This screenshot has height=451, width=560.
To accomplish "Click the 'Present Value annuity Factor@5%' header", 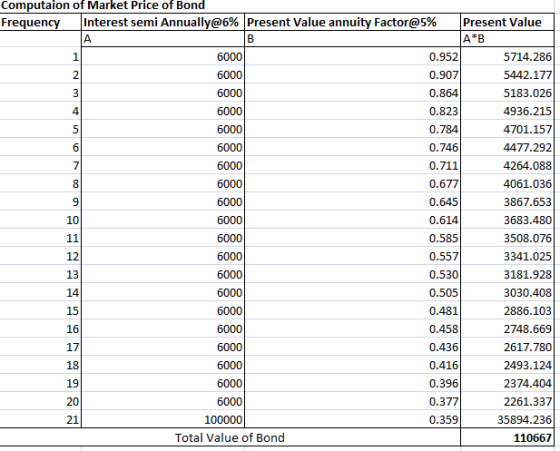I will pyautogui.click(x=352, y=22).
